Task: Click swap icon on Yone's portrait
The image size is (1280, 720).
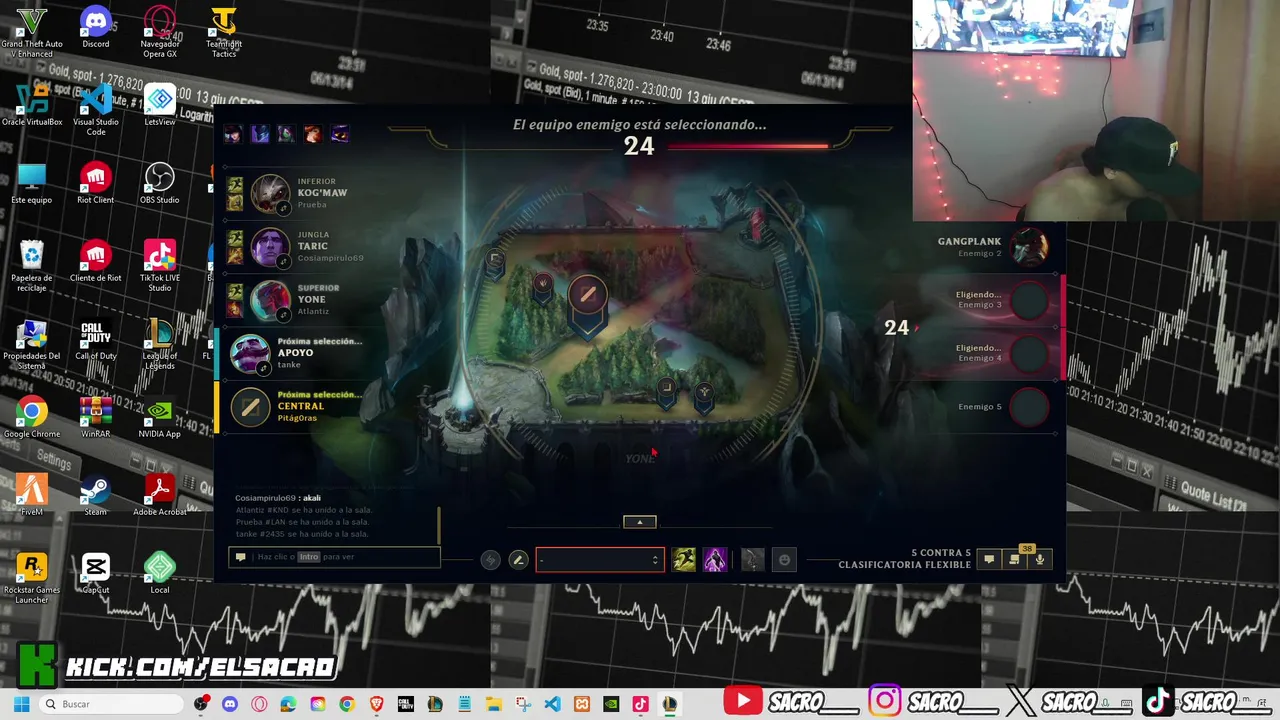Action: pos(284,314)
